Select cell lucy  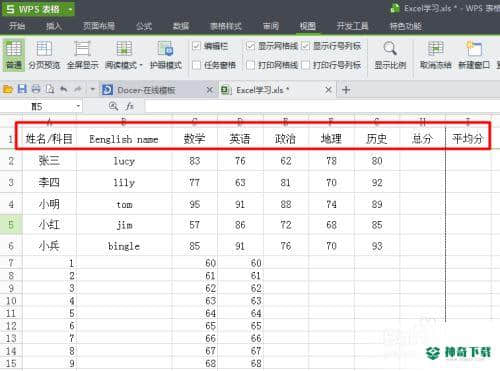(124, 161)
